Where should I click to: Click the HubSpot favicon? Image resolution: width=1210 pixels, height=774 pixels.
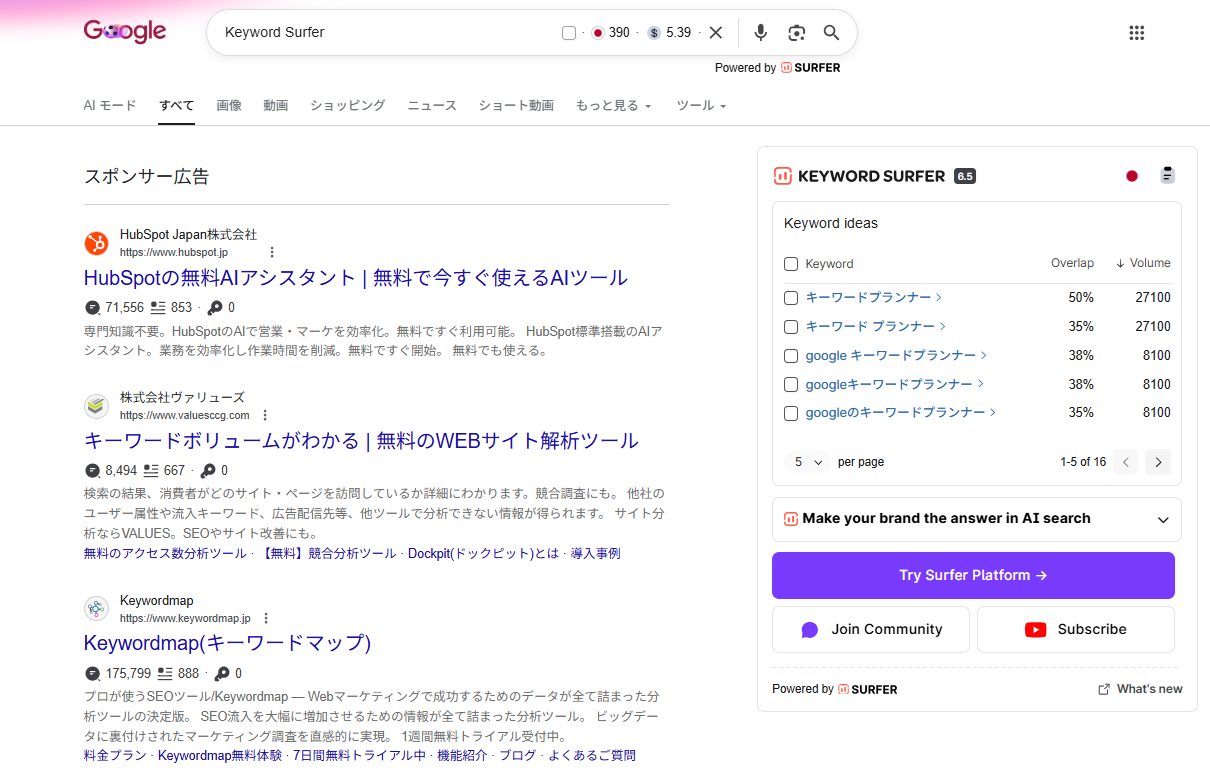click(96, 243)
